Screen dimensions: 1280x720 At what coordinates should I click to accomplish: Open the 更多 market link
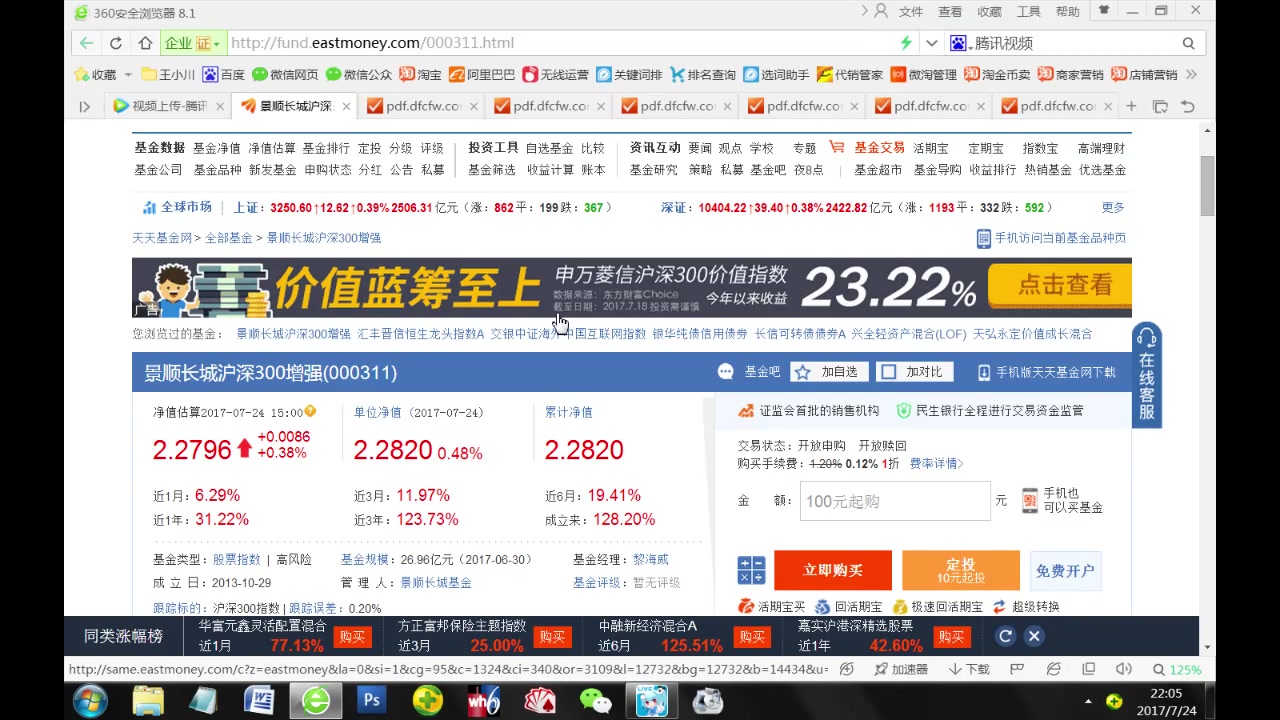click(1113, 208)
